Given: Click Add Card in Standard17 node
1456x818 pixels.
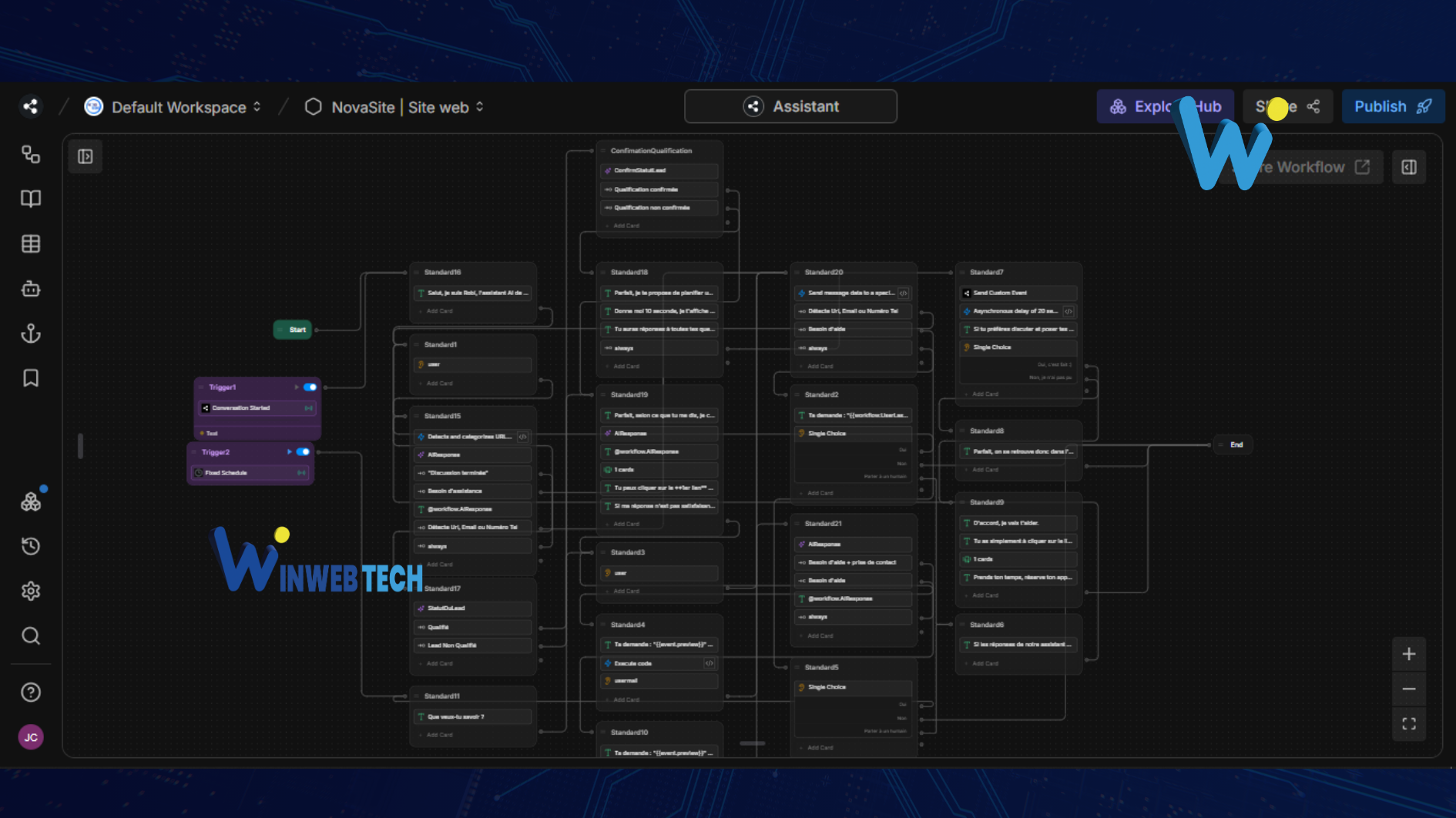Looking at the screenshot, I should click(x=440, y=663).
